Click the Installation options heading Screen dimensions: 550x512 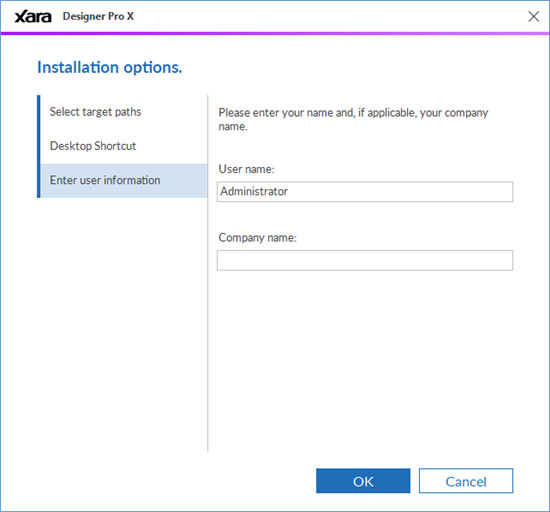click(110, 67)
